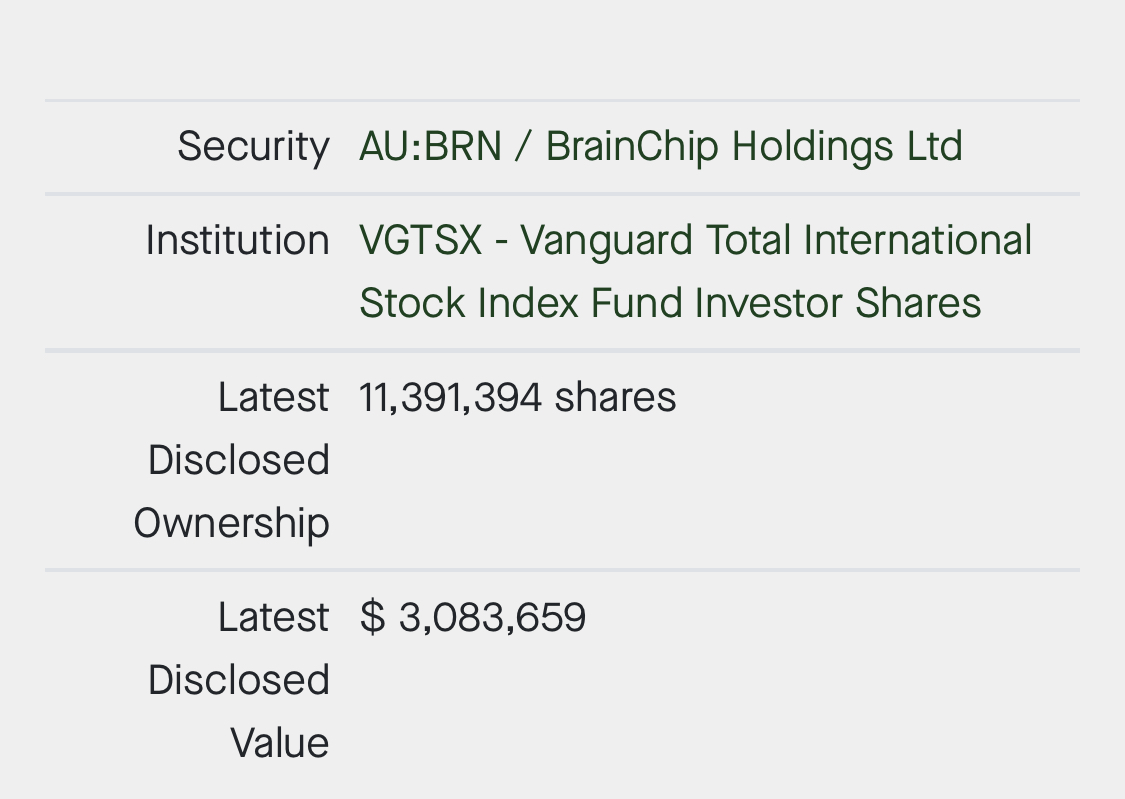The image size is (1125, 799).
Task: Click the word "Value" in the label
Action: [x=279, y=743]
